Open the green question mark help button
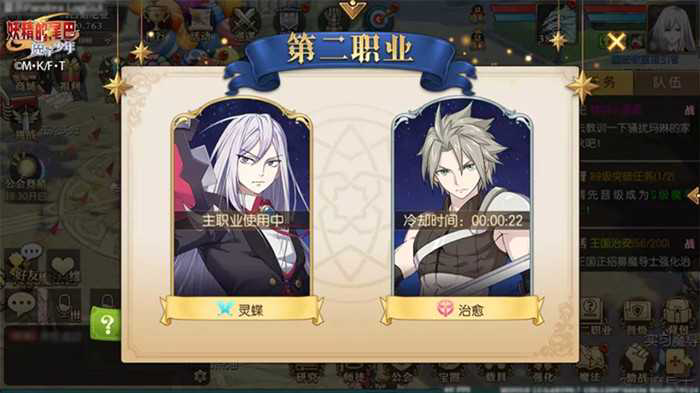Viewport: 700px width, 393px height. [106, 324]
